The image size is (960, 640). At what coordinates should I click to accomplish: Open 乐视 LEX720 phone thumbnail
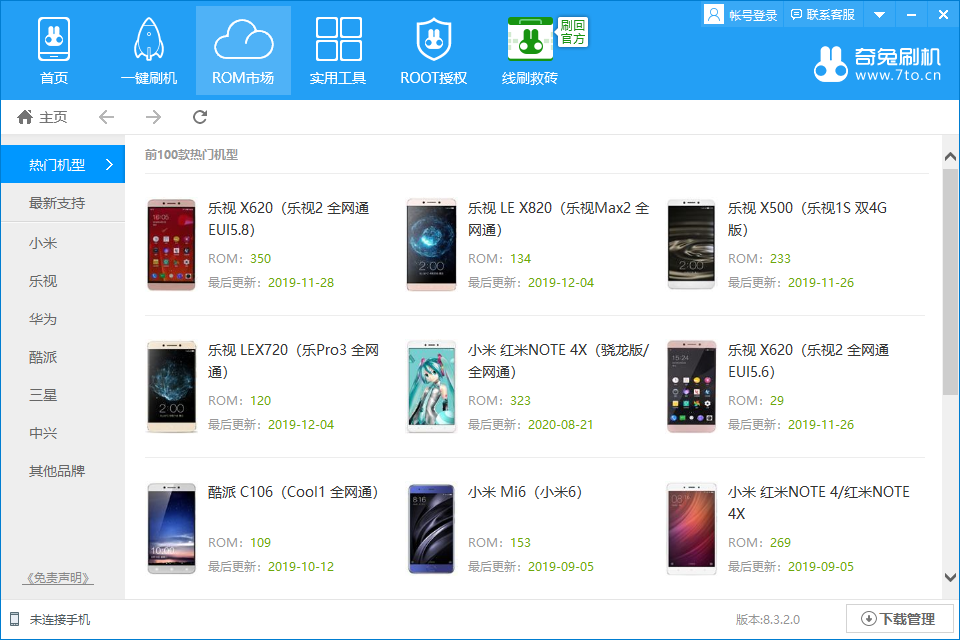(x=171, y=386)
